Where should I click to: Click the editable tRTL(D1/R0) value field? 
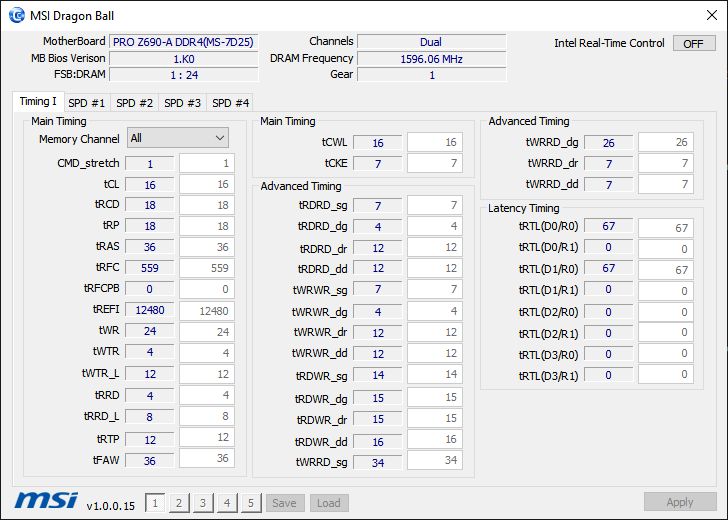click(x=666, y=270)
